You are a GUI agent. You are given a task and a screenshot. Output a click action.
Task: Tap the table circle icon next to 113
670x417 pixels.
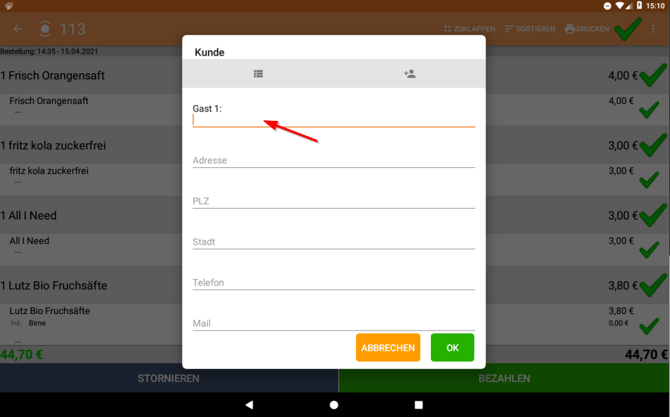[x=45, y=29]
